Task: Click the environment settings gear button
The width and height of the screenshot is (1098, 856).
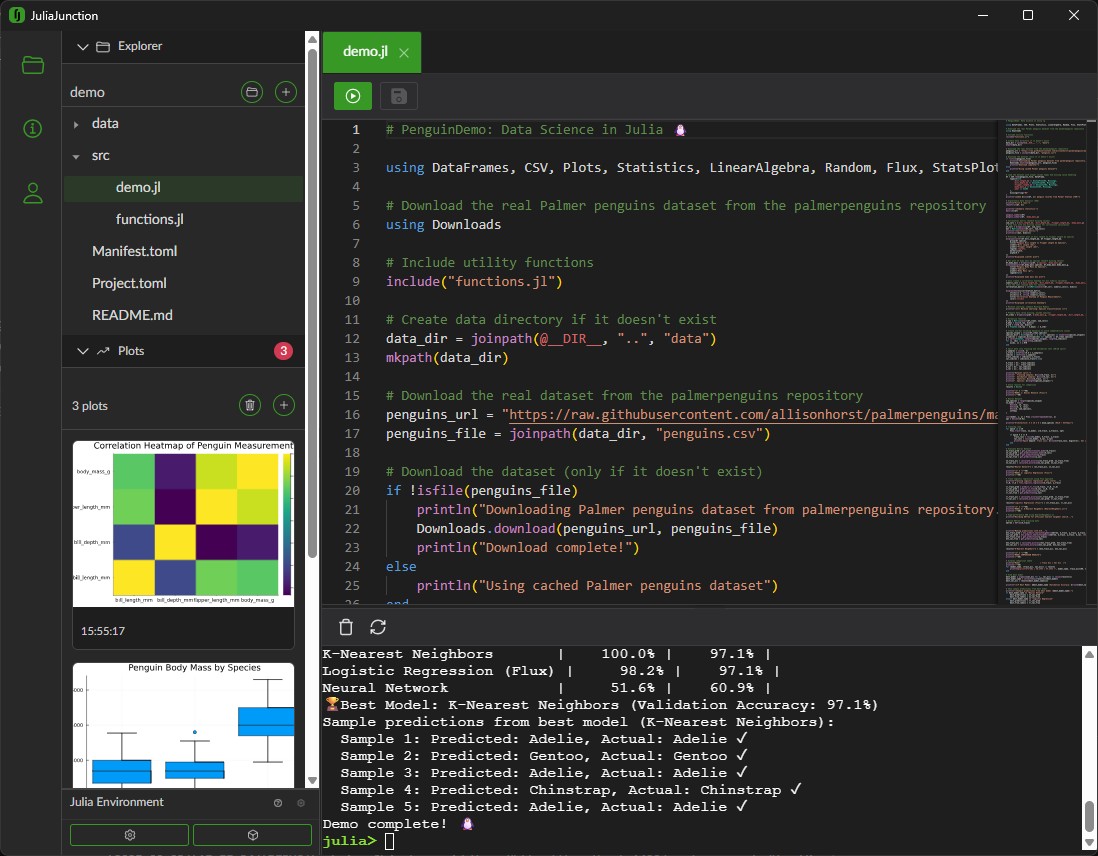Action: (x=130, y=835)
